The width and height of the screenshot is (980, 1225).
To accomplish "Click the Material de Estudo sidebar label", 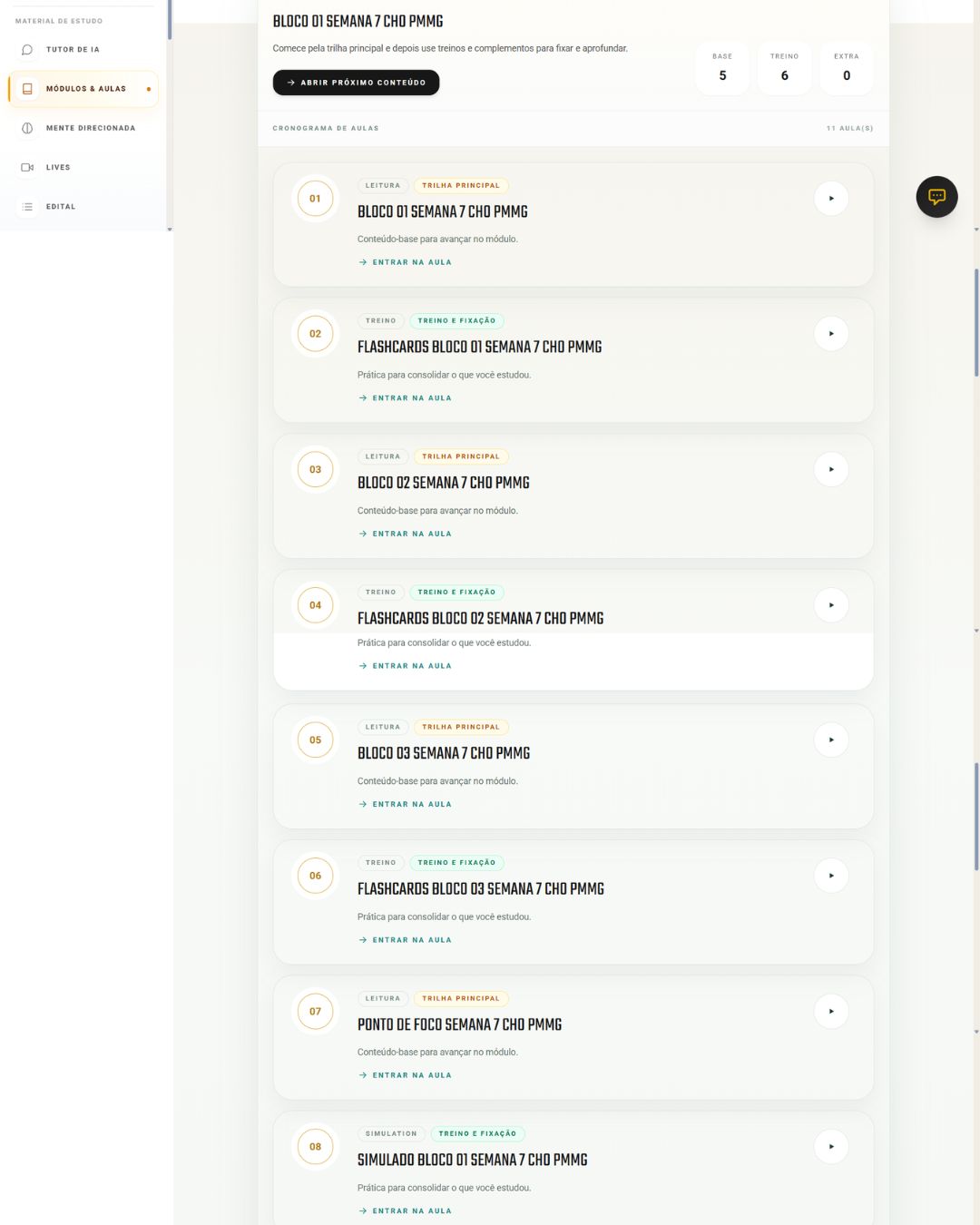I will pos(59,21).
